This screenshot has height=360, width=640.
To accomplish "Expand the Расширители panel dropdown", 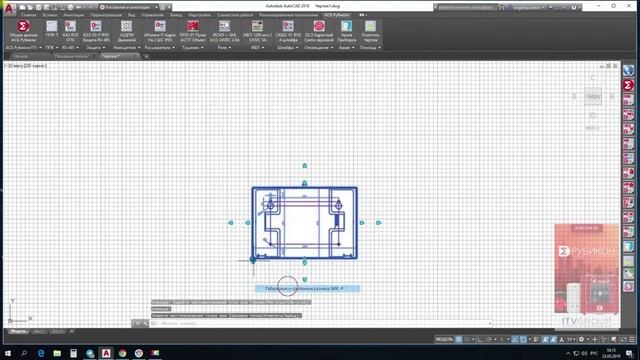I will click(160, 48).
